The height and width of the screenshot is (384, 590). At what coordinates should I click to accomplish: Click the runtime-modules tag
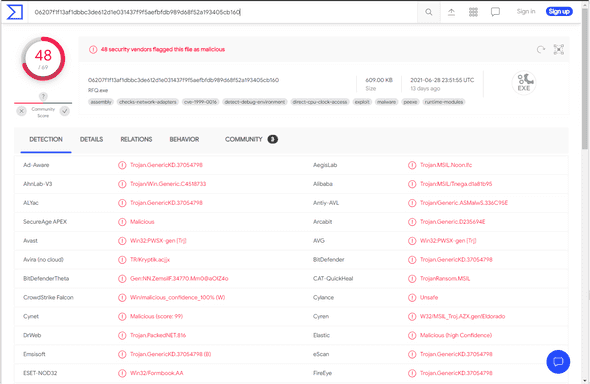[444, 102]
